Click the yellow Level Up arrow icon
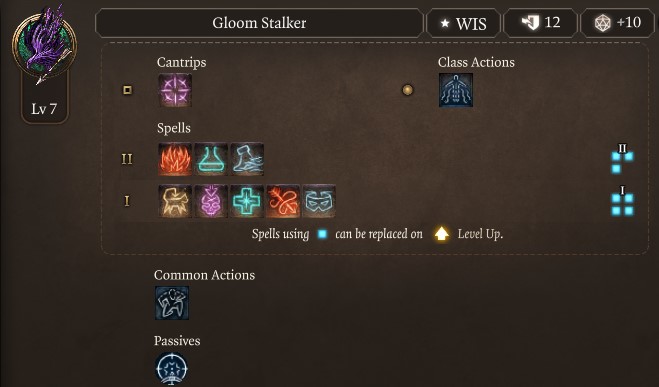 [x=441, y=234]
